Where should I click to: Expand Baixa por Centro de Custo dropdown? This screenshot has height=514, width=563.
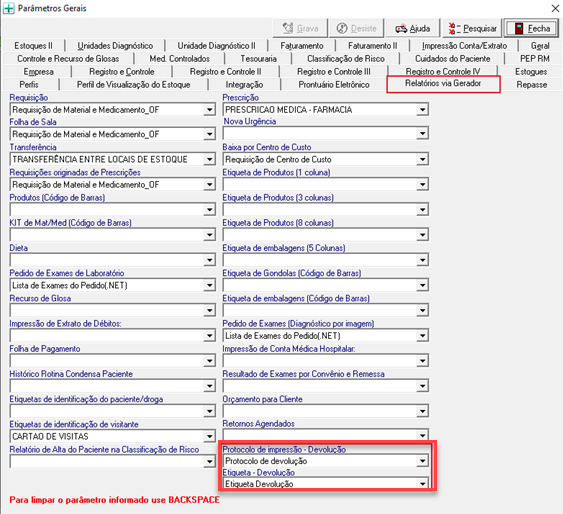(422, 159)
